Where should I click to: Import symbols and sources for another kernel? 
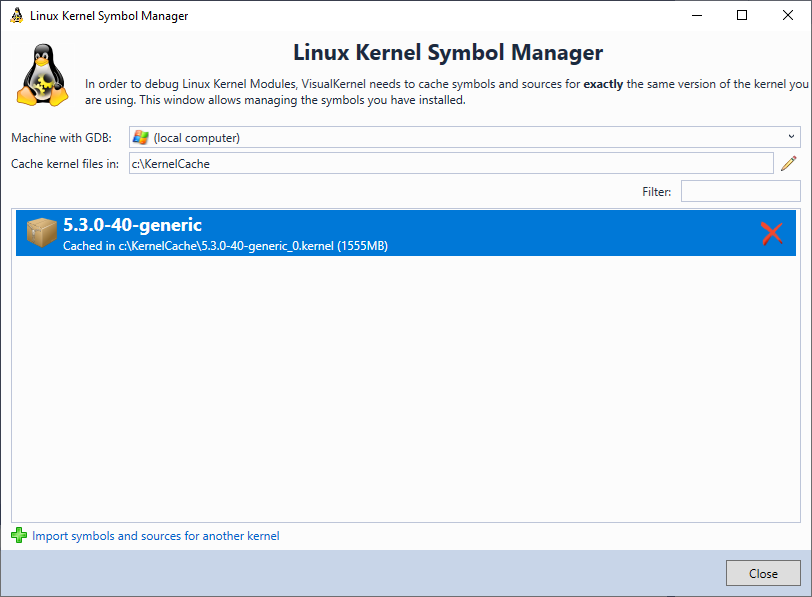pyautogui.click(x=155, y=536)
